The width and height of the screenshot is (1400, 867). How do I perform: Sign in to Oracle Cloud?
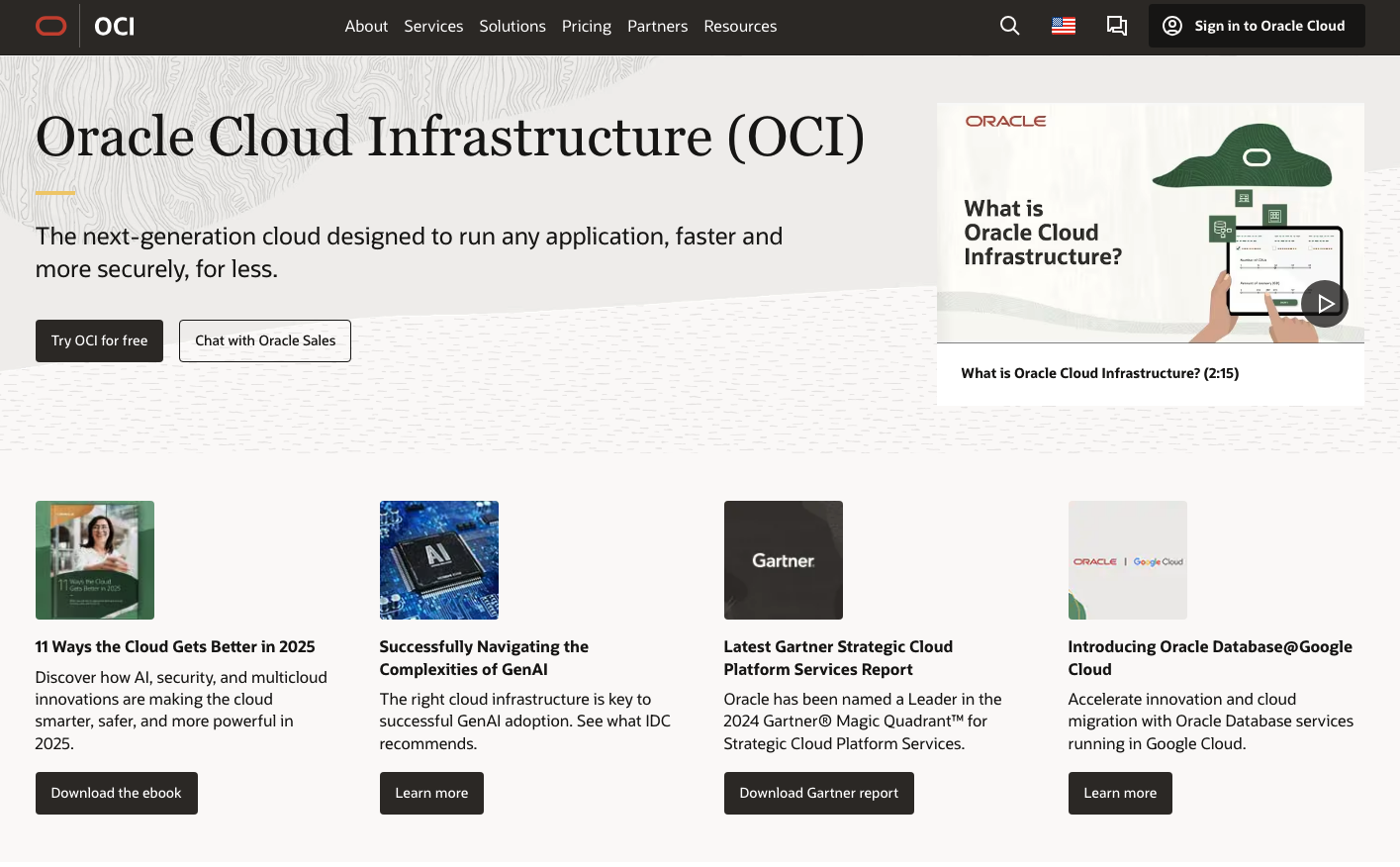click(1257, 26)
